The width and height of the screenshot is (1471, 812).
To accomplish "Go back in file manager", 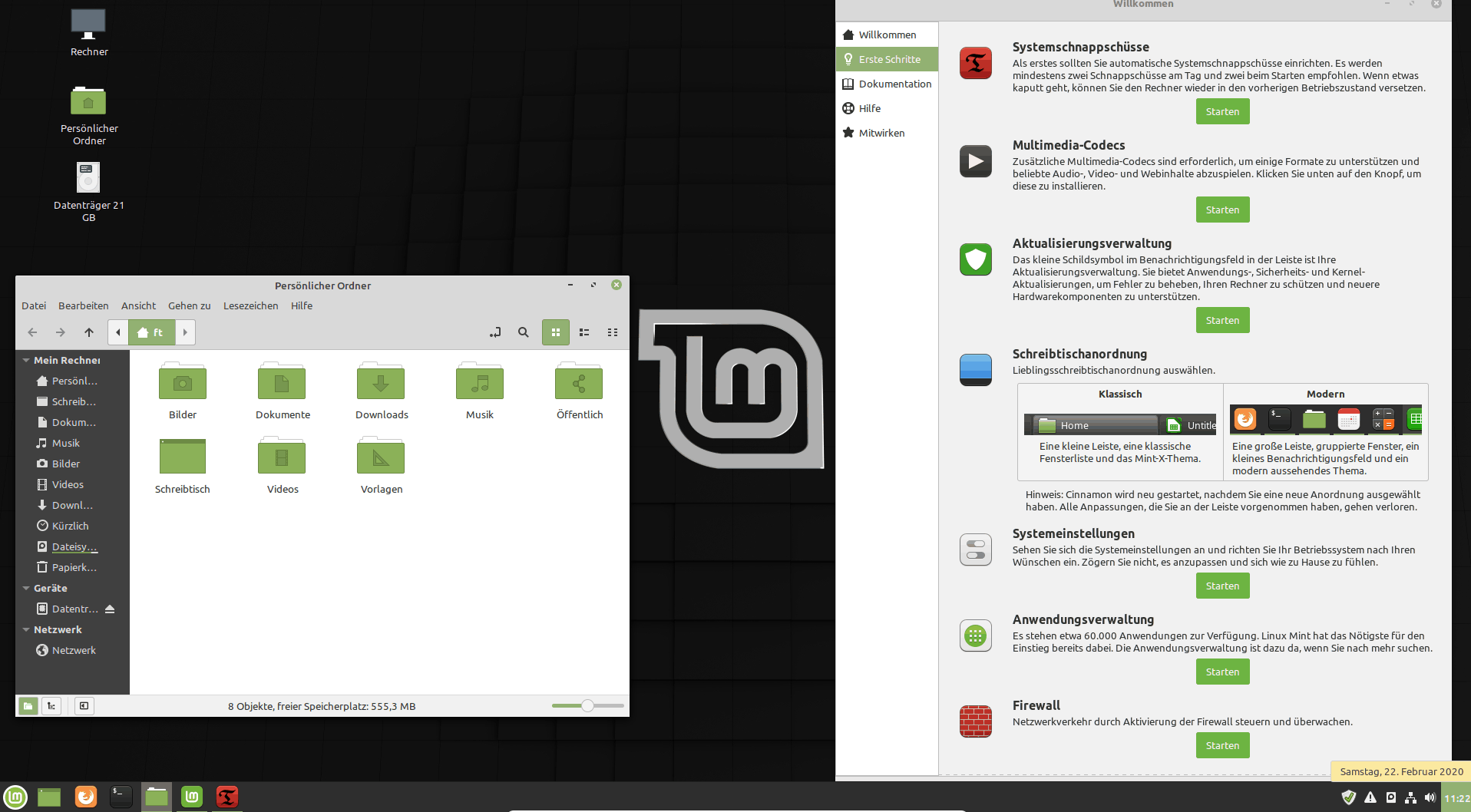I will pos(32,332).
